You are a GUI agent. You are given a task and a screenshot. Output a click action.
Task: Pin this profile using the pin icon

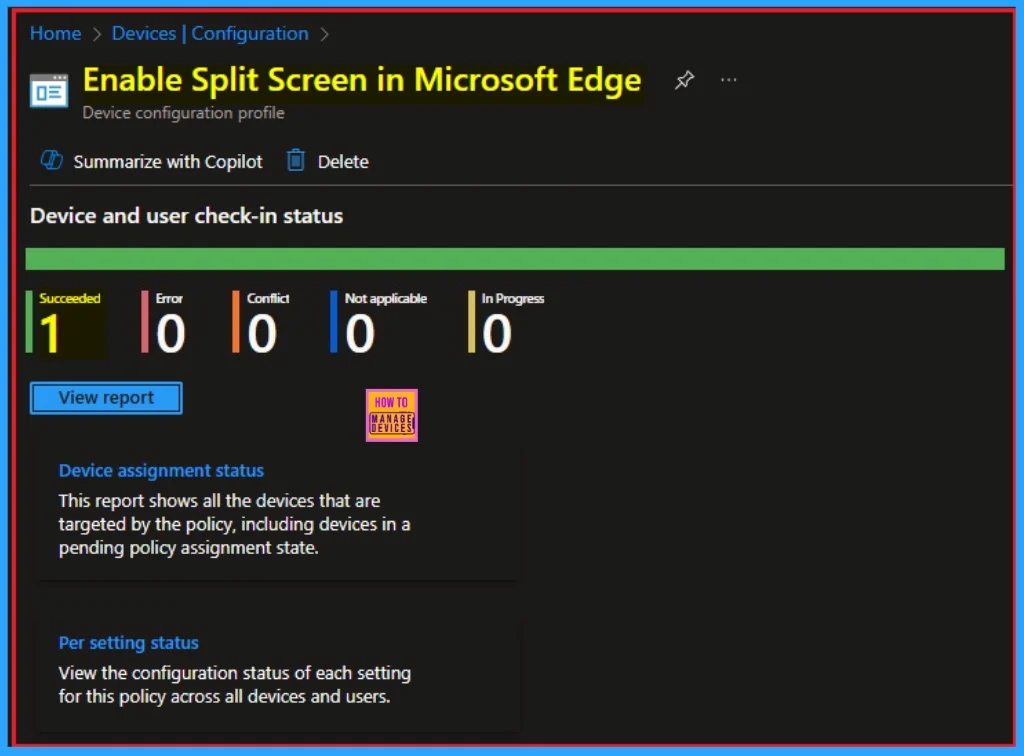tap(684, 80)
